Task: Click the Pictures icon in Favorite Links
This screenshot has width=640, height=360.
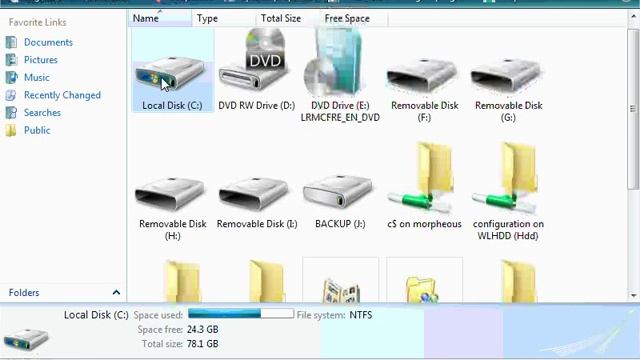Action: pyautogui.click(x=11, y=60)
